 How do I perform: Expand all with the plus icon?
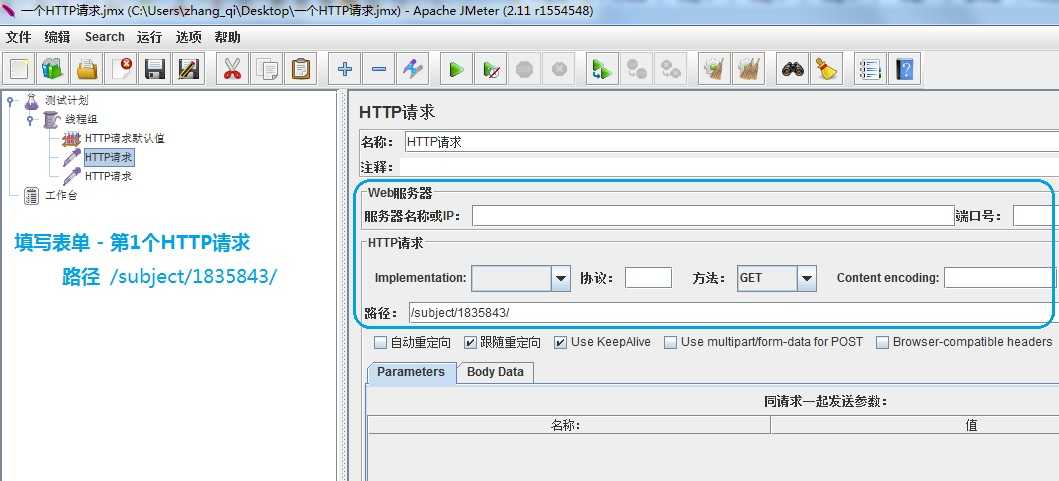[x=344, y=69]
